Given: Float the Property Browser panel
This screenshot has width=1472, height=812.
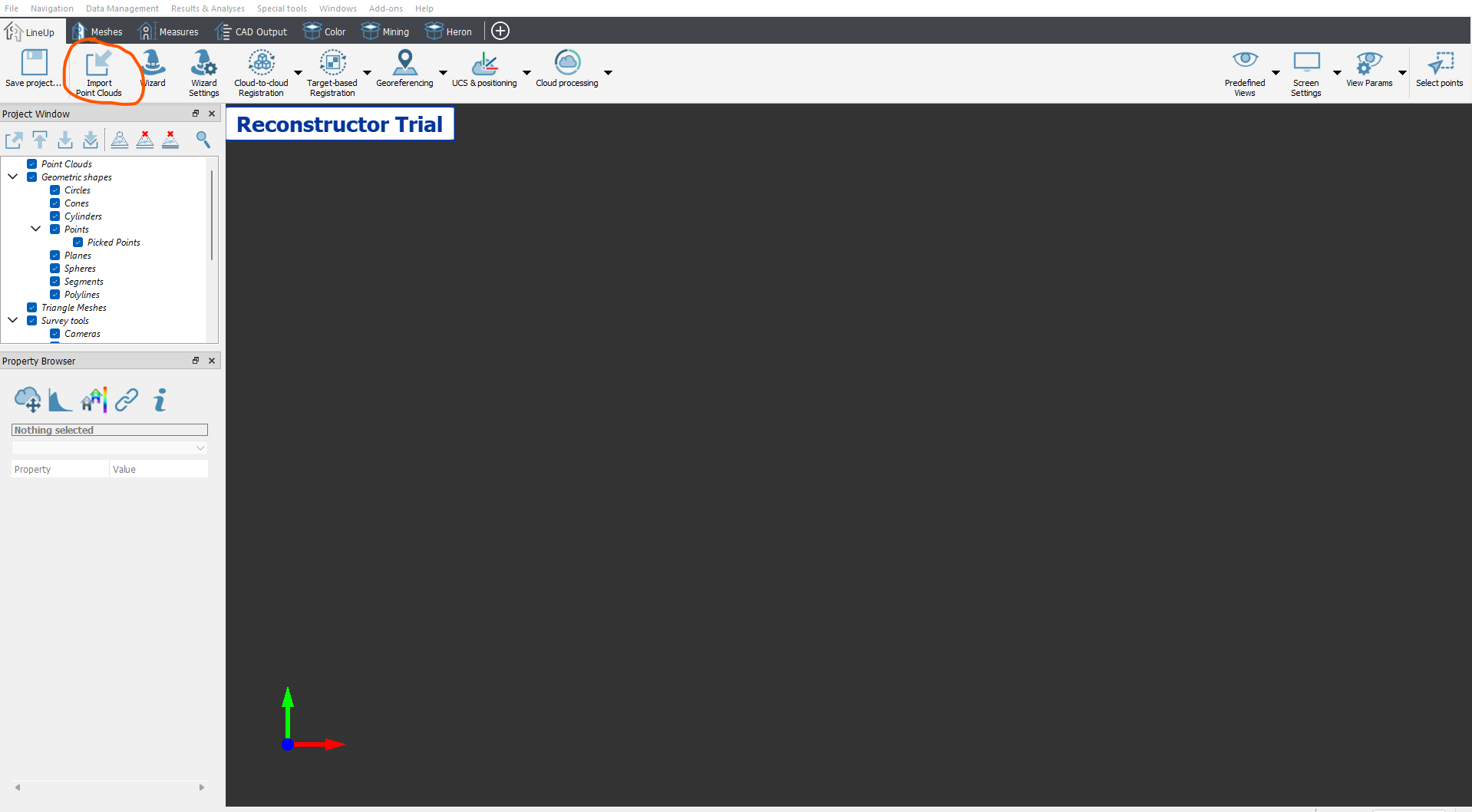Looking at the screenshot, I should click(x=196, y=361).
